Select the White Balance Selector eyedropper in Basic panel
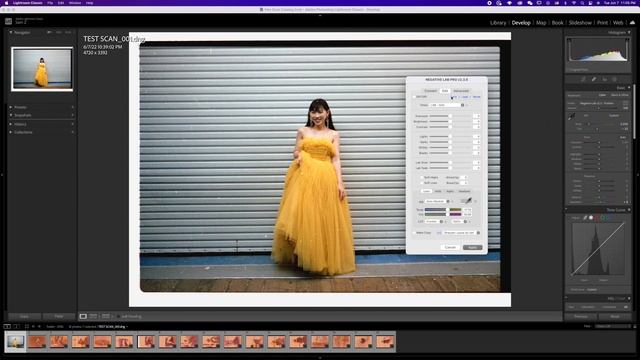The height and width of the screenshot is (360, 640). [571, 117]
